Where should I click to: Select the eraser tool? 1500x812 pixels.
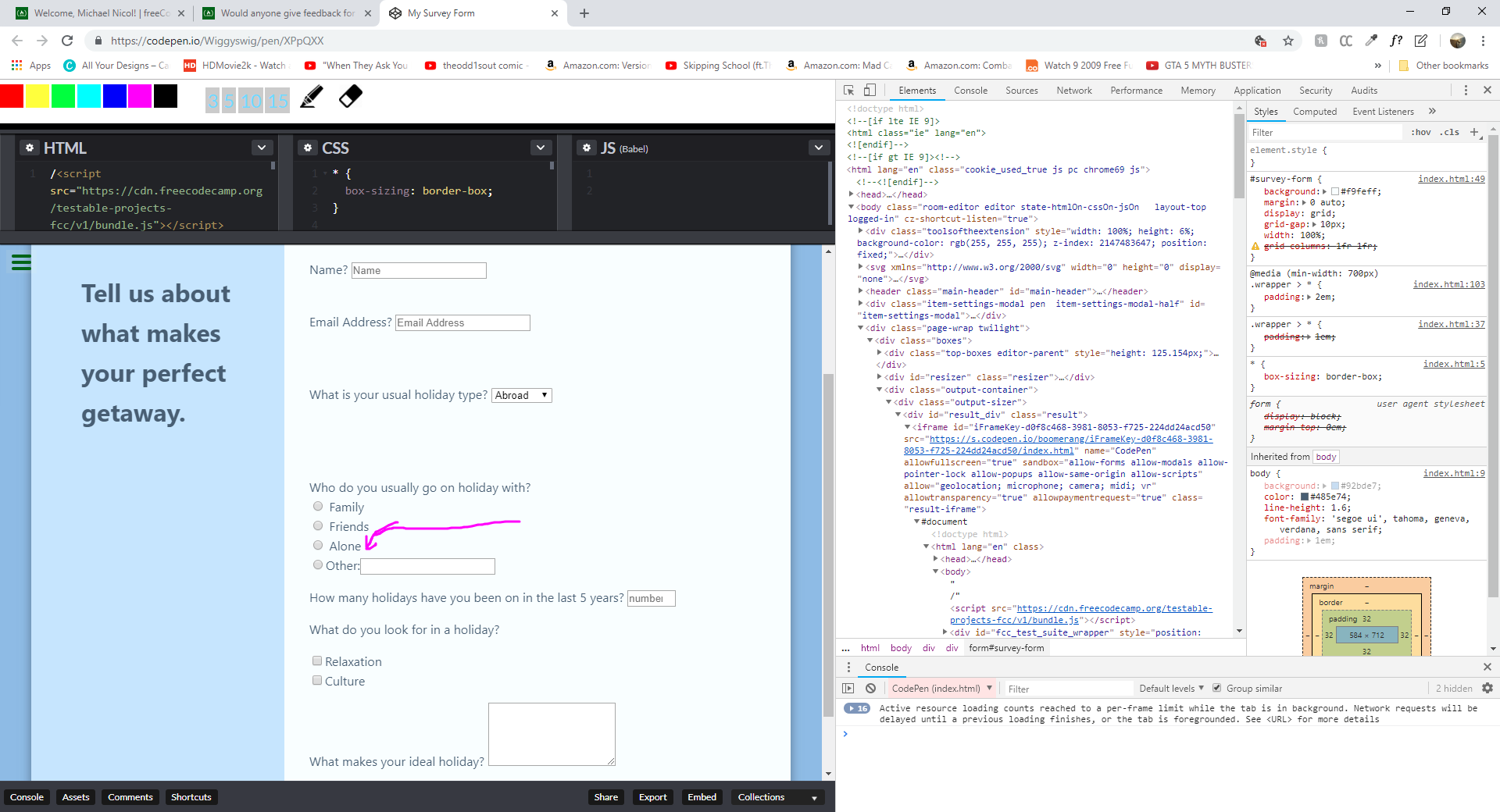pos(351,97)
